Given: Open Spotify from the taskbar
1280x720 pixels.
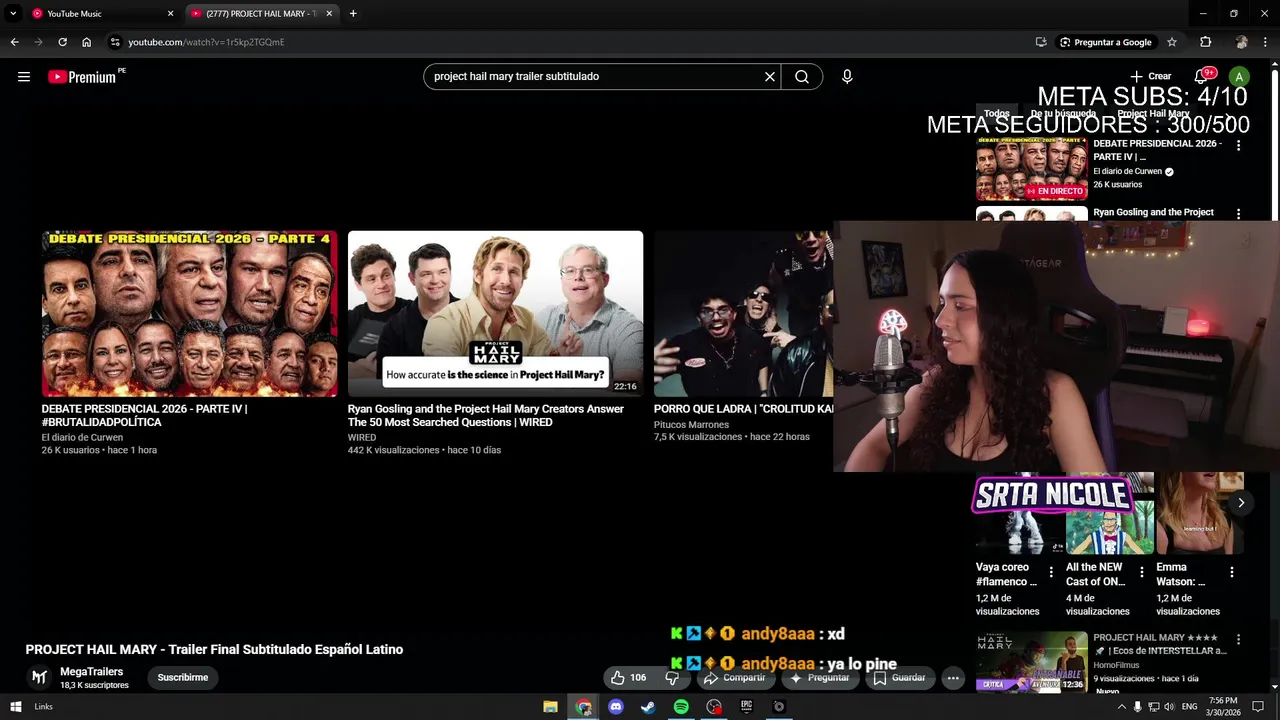Looking at the screenshot, I should [681, 707].
